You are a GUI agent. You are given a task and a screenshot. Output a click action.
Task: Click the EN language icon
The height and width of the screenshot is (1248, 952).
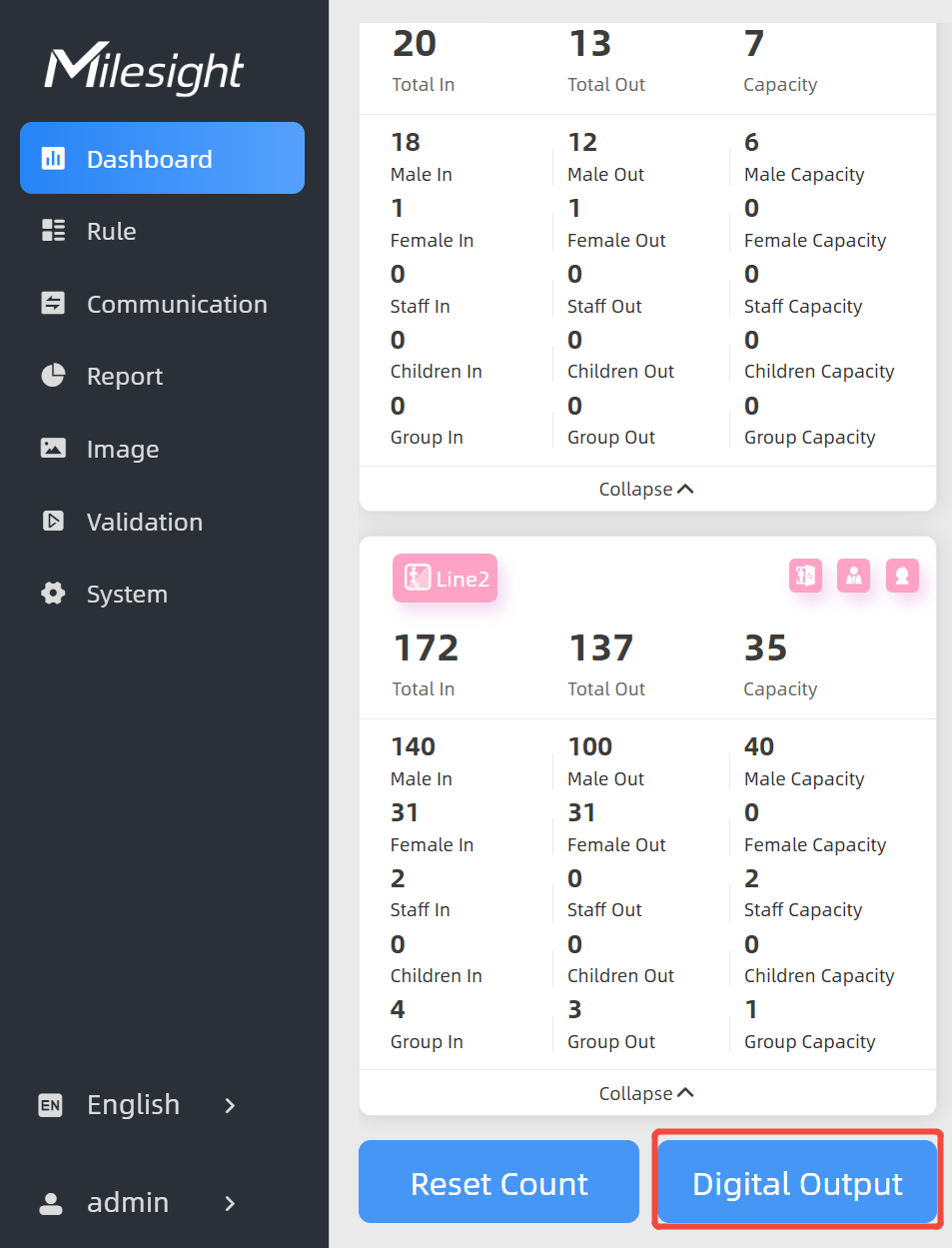tap(50, 1105)
